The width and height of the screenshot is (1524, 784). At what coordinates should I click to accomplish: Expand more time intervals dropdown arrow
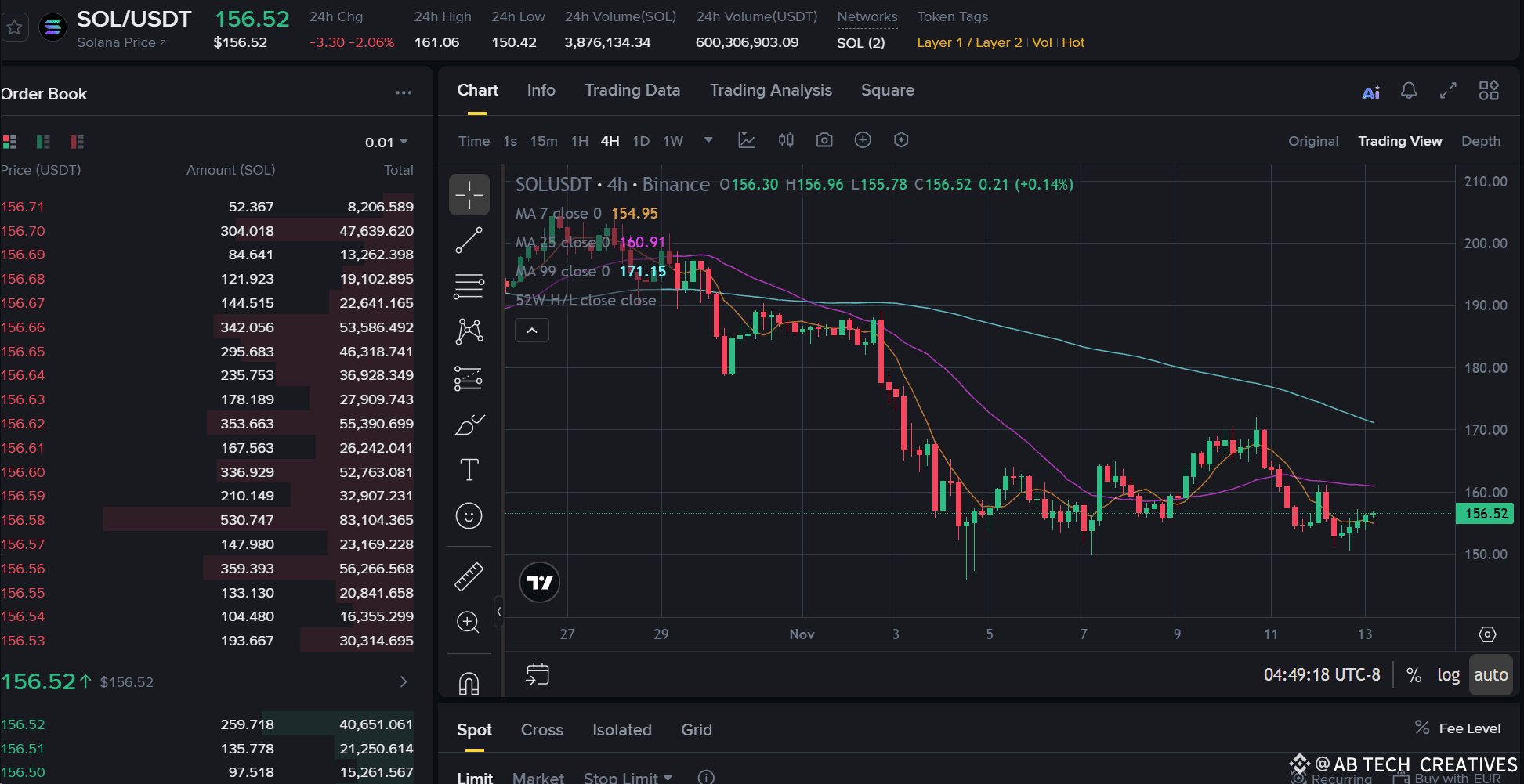point(708,140)
